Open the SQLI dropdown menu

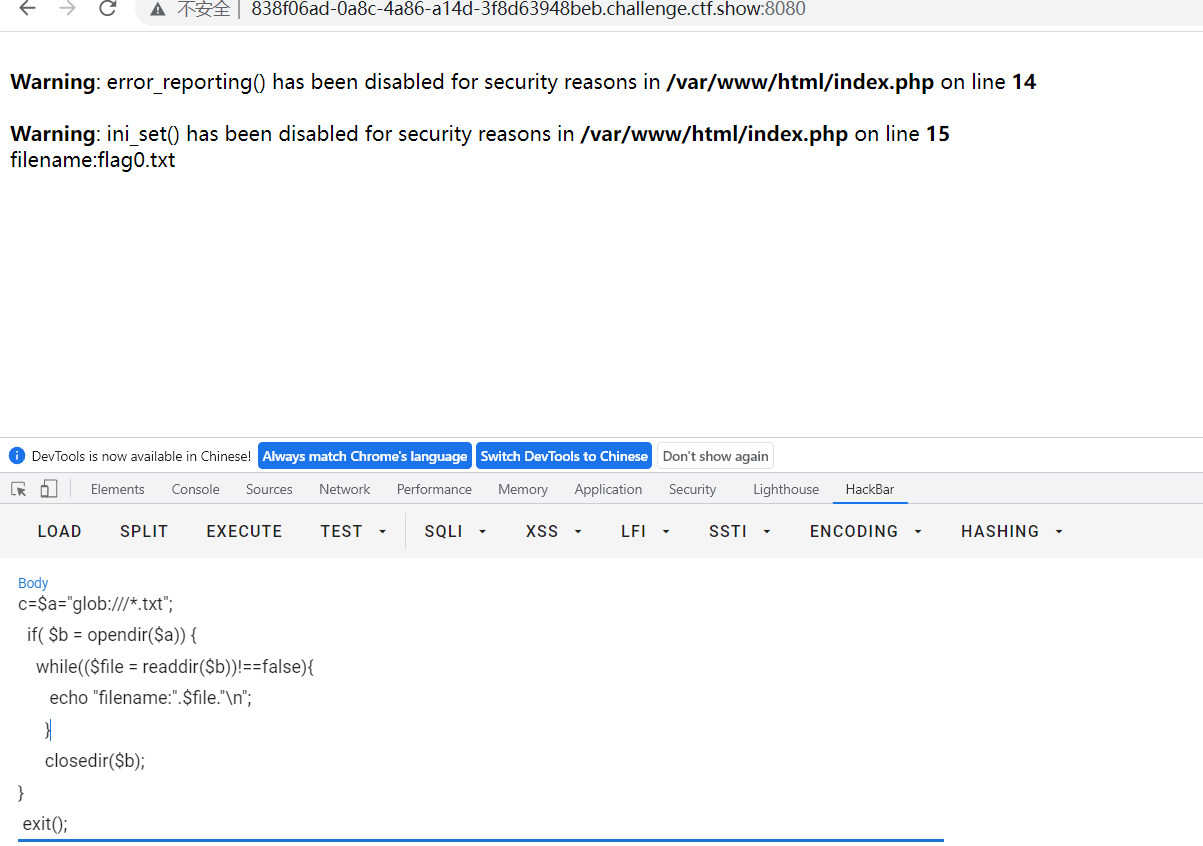pos(455,531)
